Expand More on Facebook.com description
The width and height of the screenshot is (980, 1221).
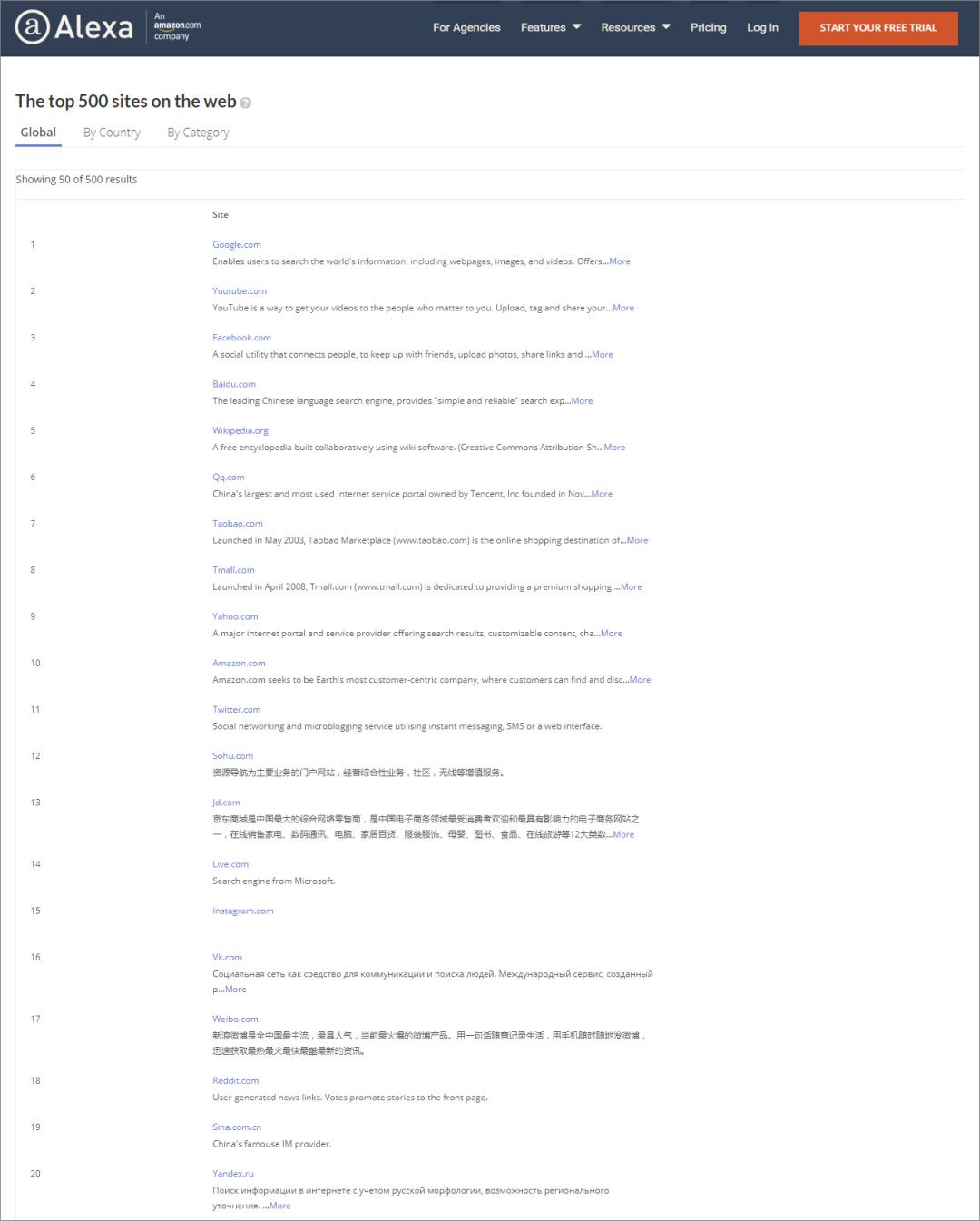pos(603,354)
